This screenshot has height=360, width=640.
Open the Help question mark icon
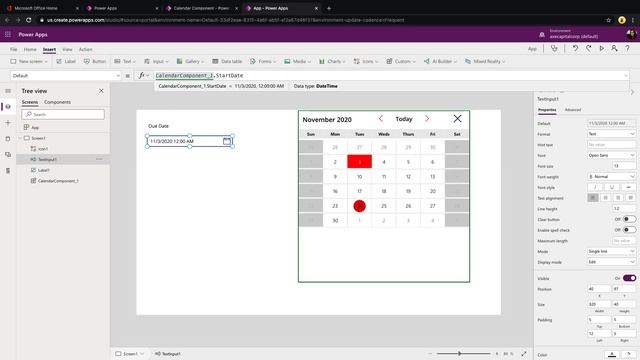627,49
